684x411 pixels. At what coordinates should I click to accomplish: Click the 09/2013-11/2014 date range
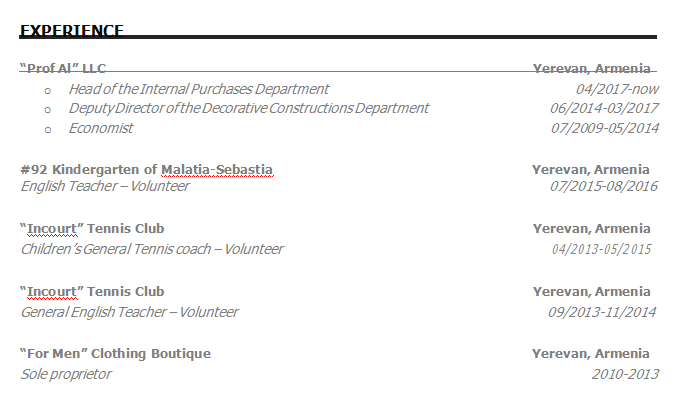point(601,312)
